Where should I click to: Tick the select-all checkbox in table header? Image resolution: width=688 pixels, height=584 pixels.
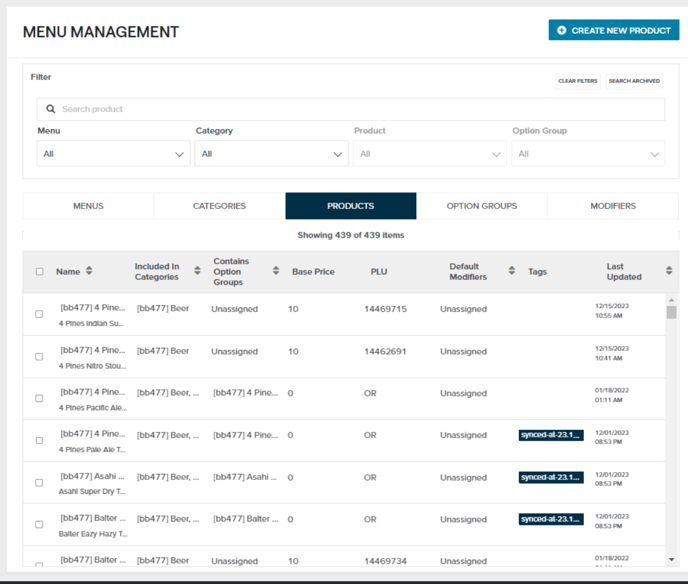(x=39, y=272)
